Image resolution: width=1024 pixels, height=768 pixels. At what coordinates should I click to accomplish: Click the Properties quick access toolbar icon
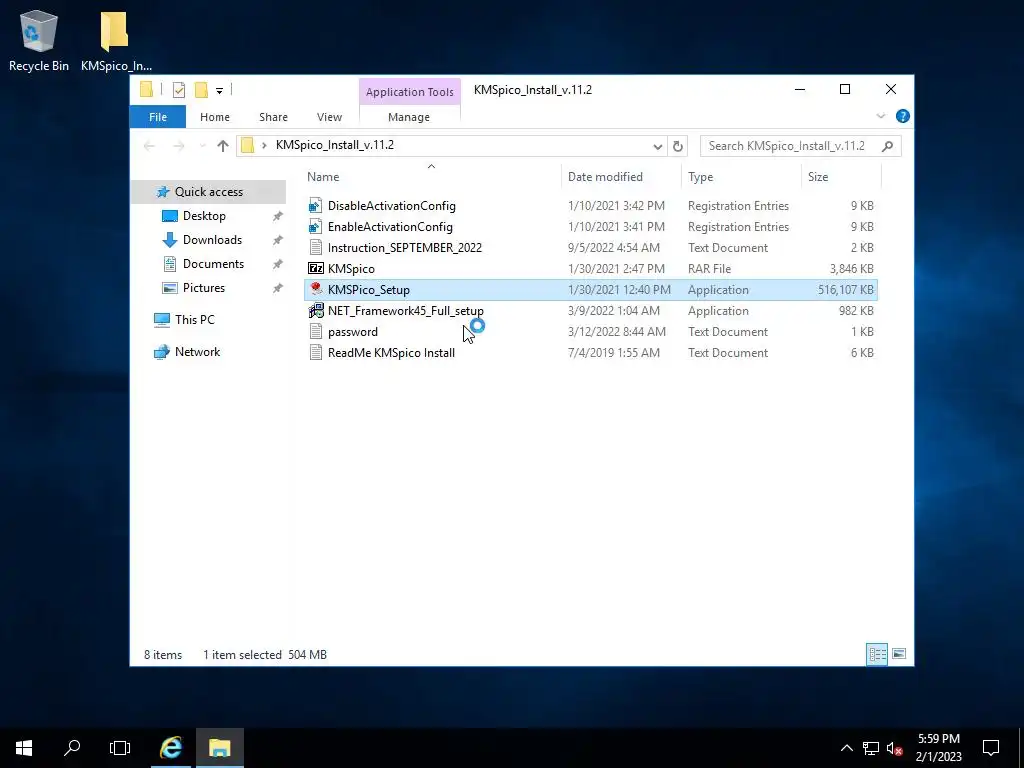point(178,90)
